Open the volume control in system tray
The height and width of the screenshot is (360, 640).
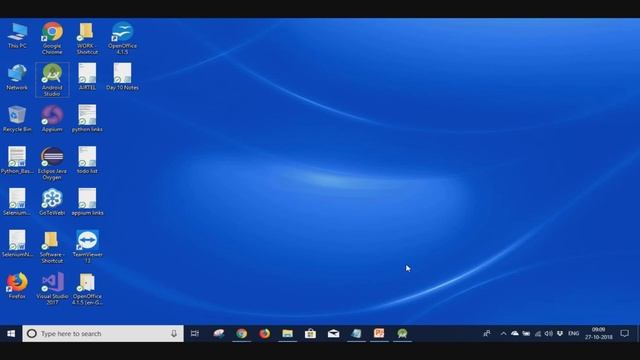click(549, 333)
